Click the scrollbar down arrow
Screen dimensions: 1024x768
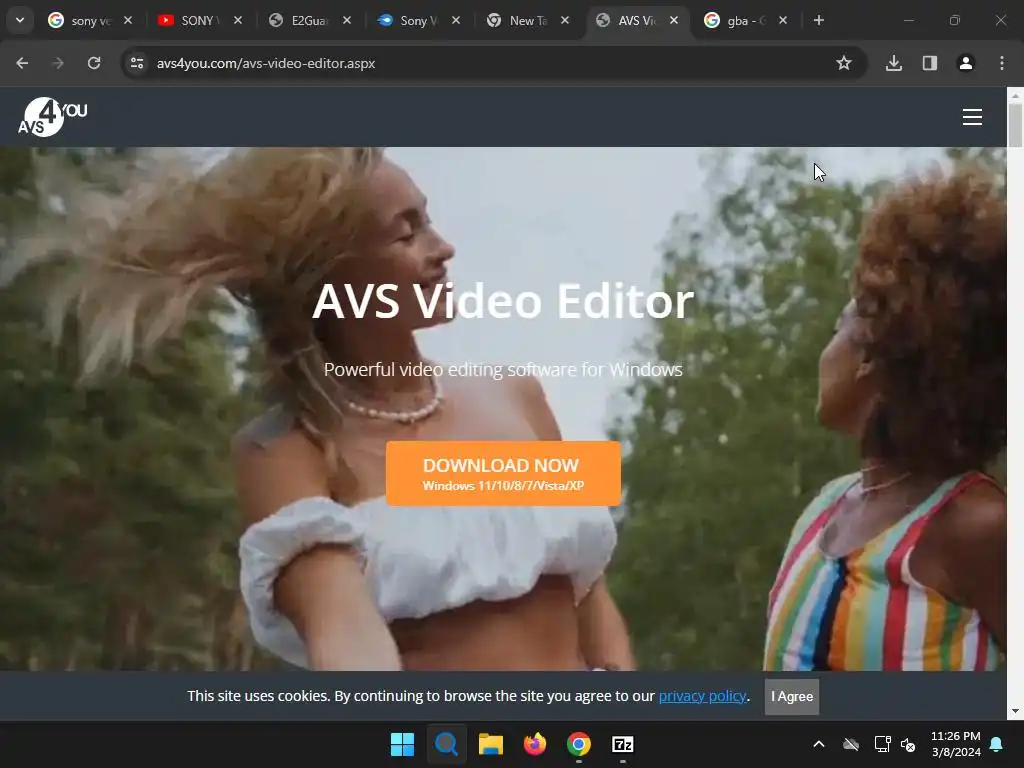(1016, 711)
